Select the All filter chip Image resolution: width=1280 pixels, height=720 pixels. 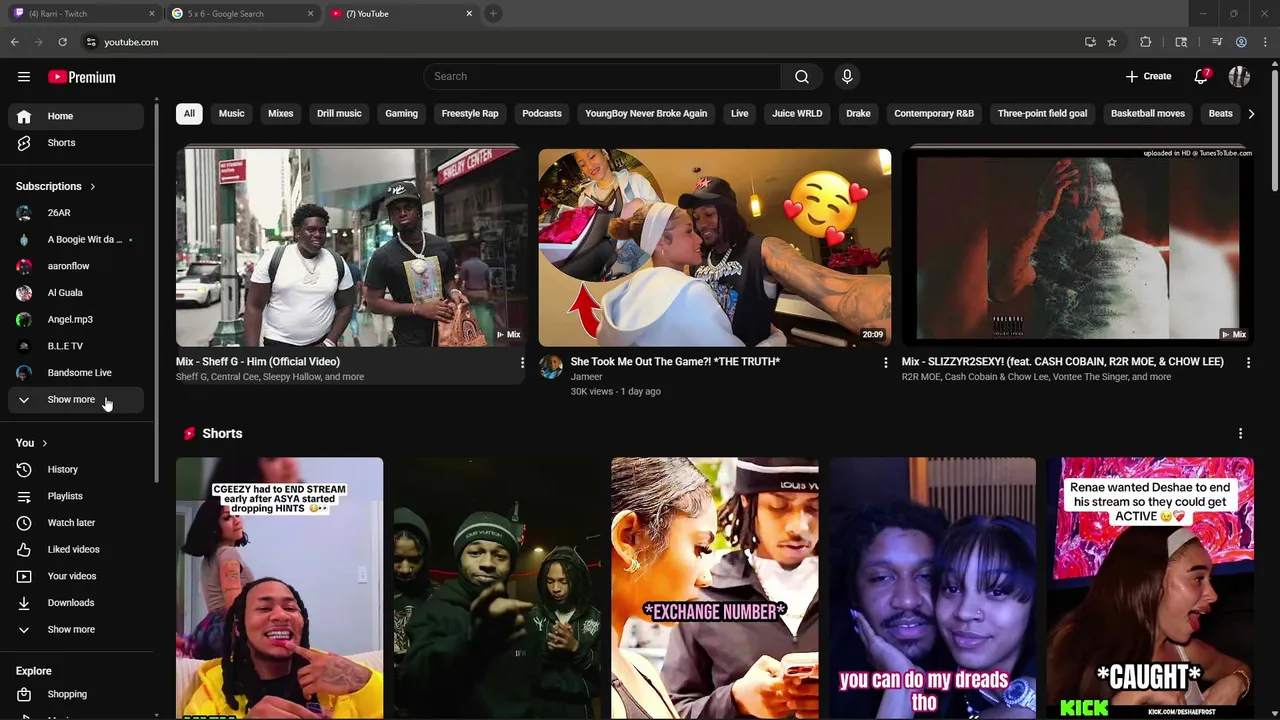pyautogui.click(x=189, y=113)
